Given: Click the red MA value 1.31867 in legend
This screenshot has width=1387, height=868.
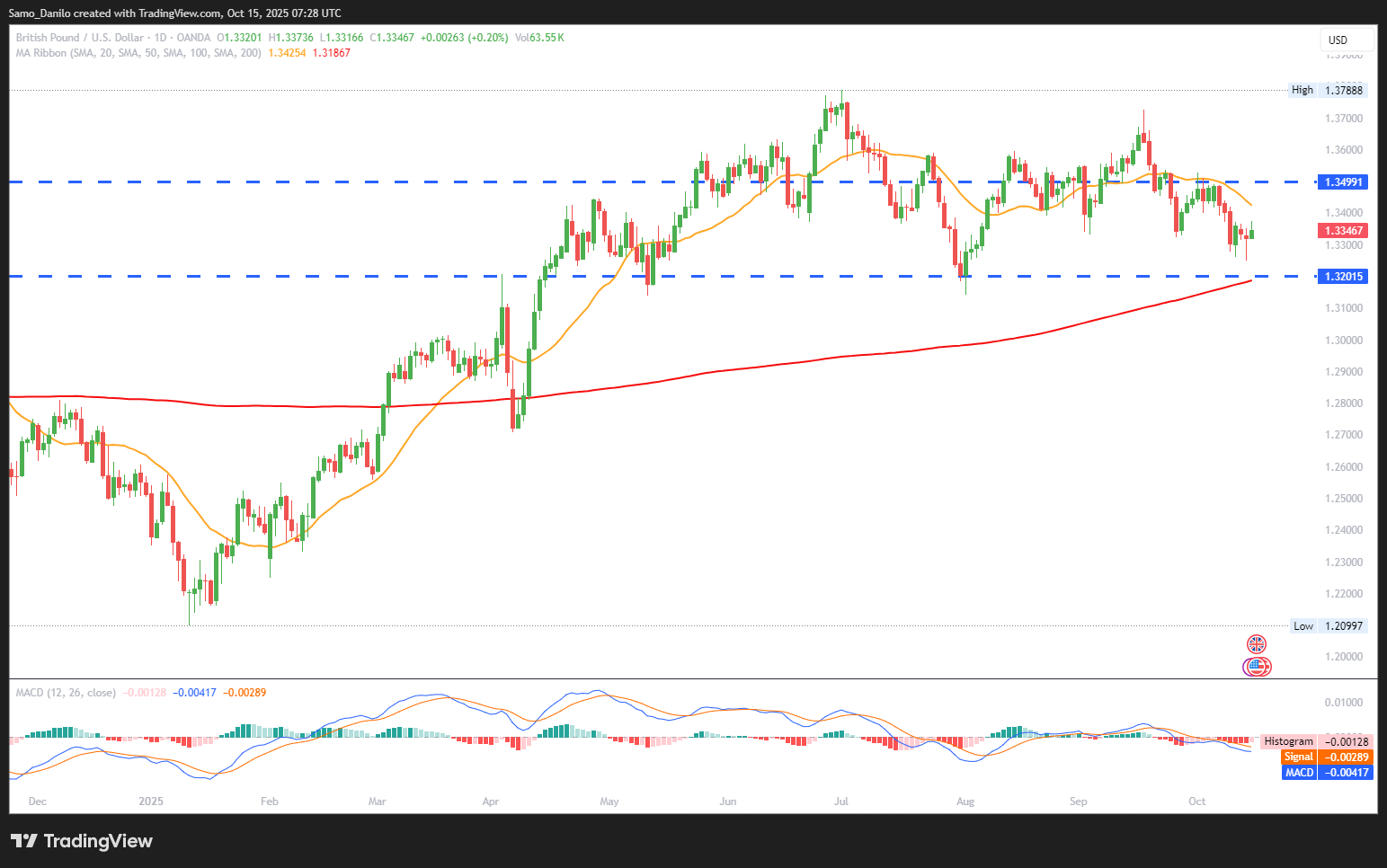Looking at the screenshot, I should [x=332, y=53].
